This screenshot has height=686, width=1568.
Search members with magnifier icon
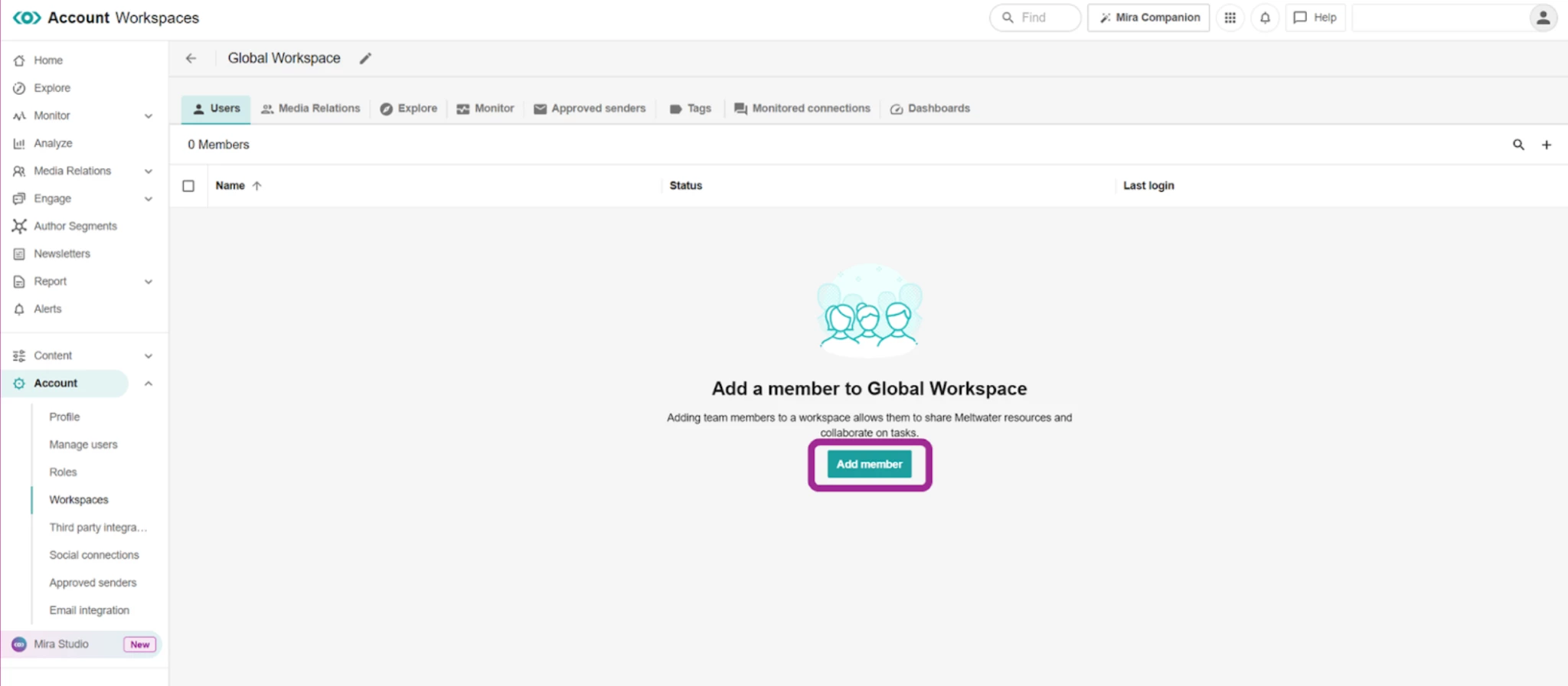(1518, 145)
